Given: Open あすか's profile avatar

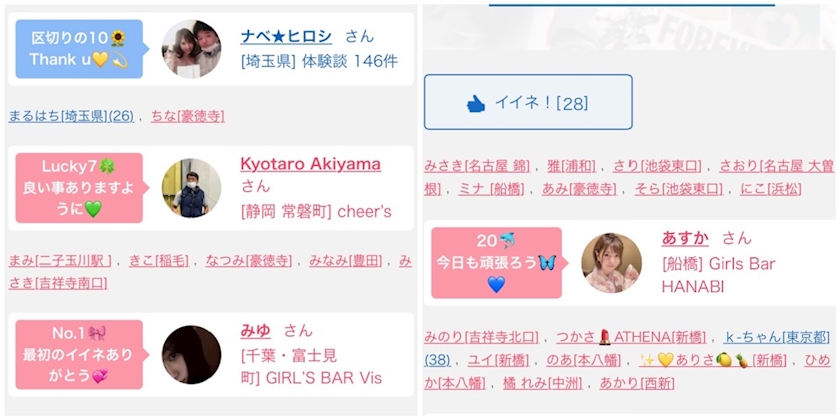Looking at the screenshot, I should click(611, 263).
